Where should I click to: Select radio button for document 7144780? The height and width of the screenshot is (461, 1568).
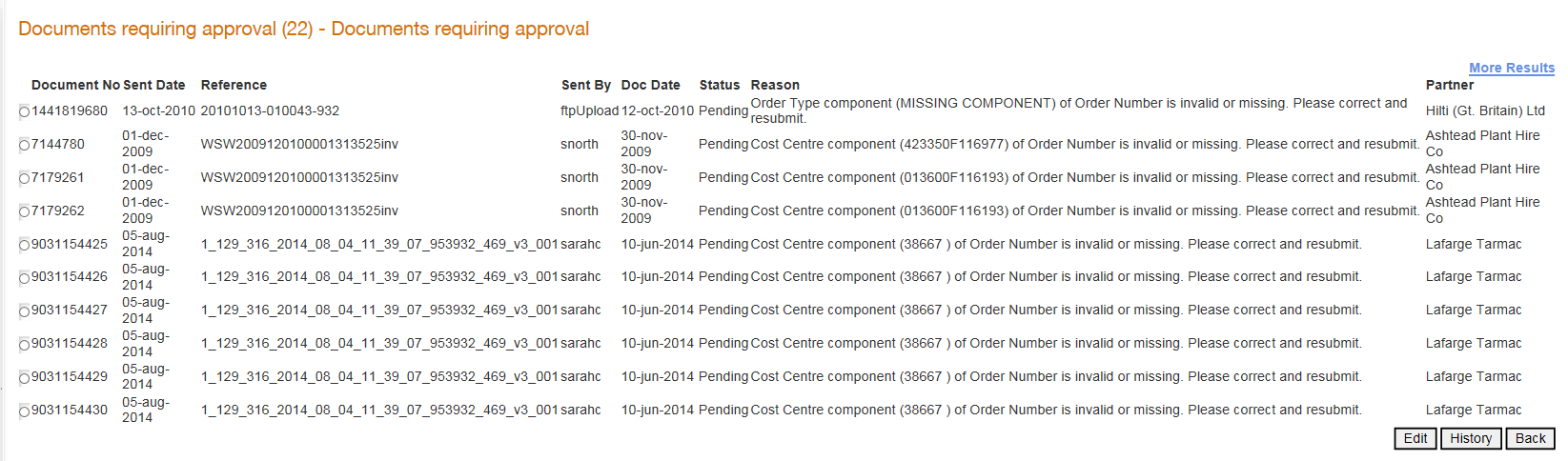point(25,146)
